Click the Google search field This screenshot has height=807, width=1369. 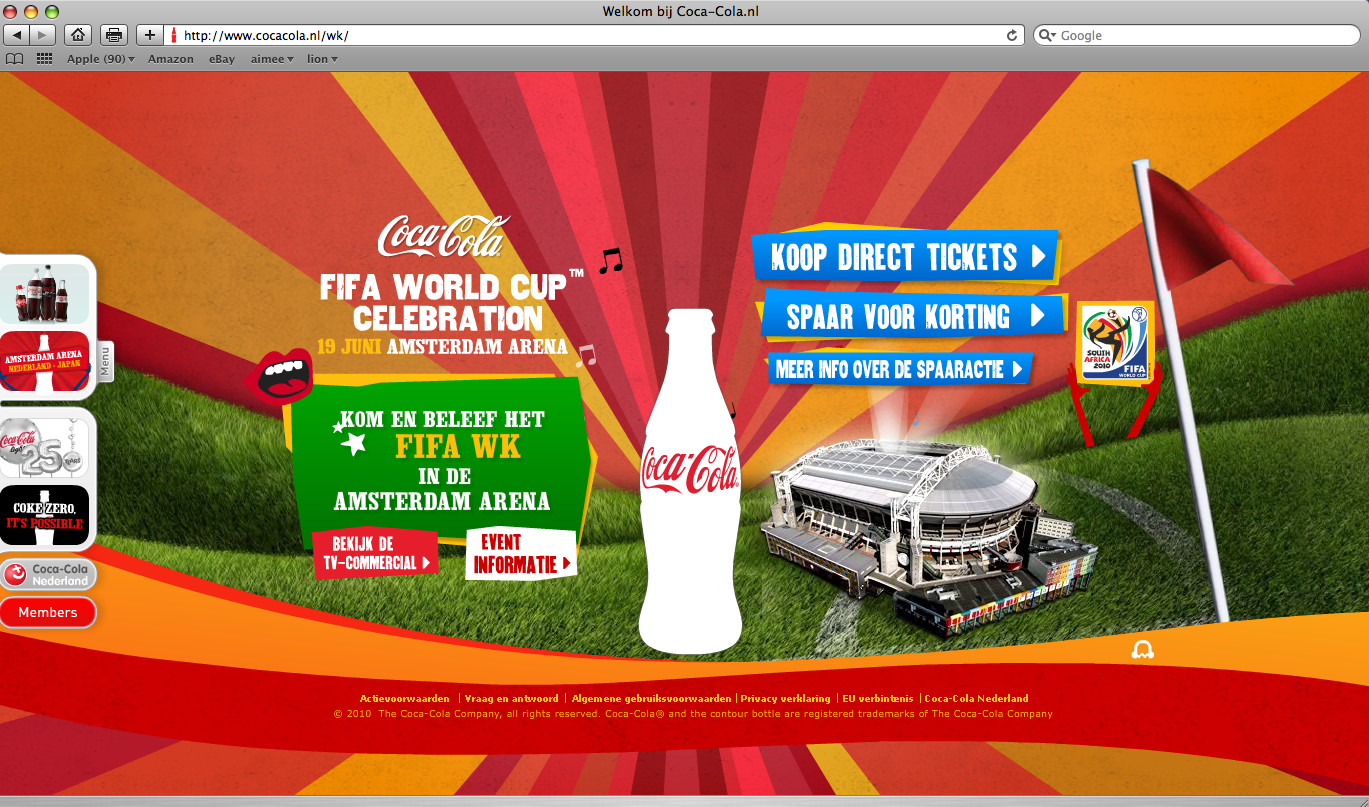pos(1195,35)
